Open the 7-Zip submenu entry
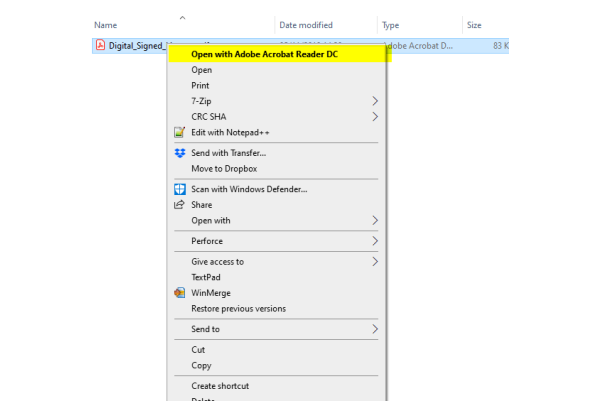Screen dimensions: 605x410 (277, 101)
